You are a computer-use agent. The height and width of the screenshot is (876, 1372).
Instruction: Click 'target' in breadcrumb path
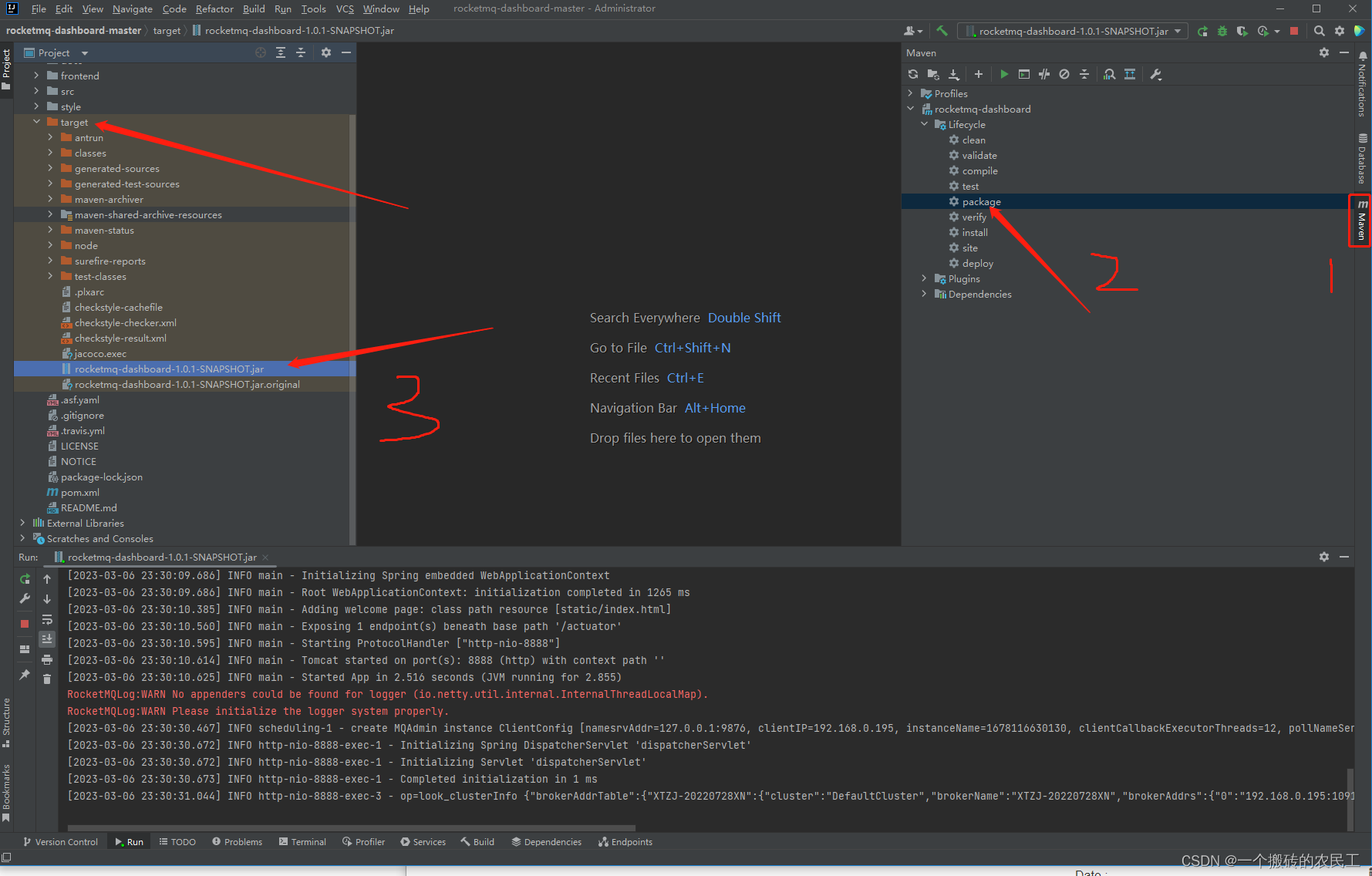click(167, 30)
